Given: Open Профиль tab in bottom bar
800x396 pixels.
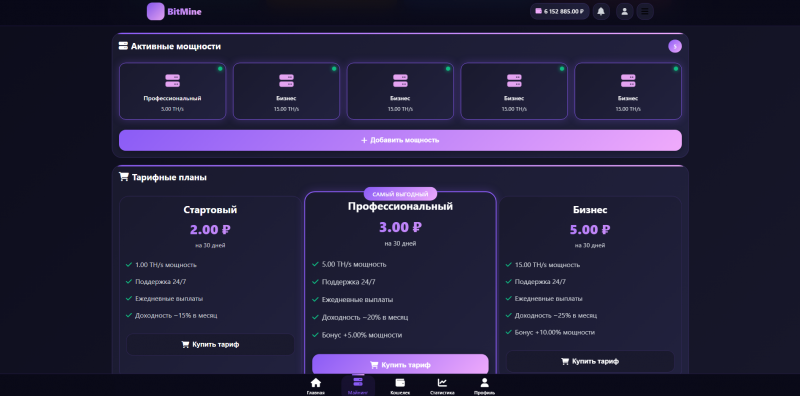Looking at the screenshot, I should click(484, 386).
